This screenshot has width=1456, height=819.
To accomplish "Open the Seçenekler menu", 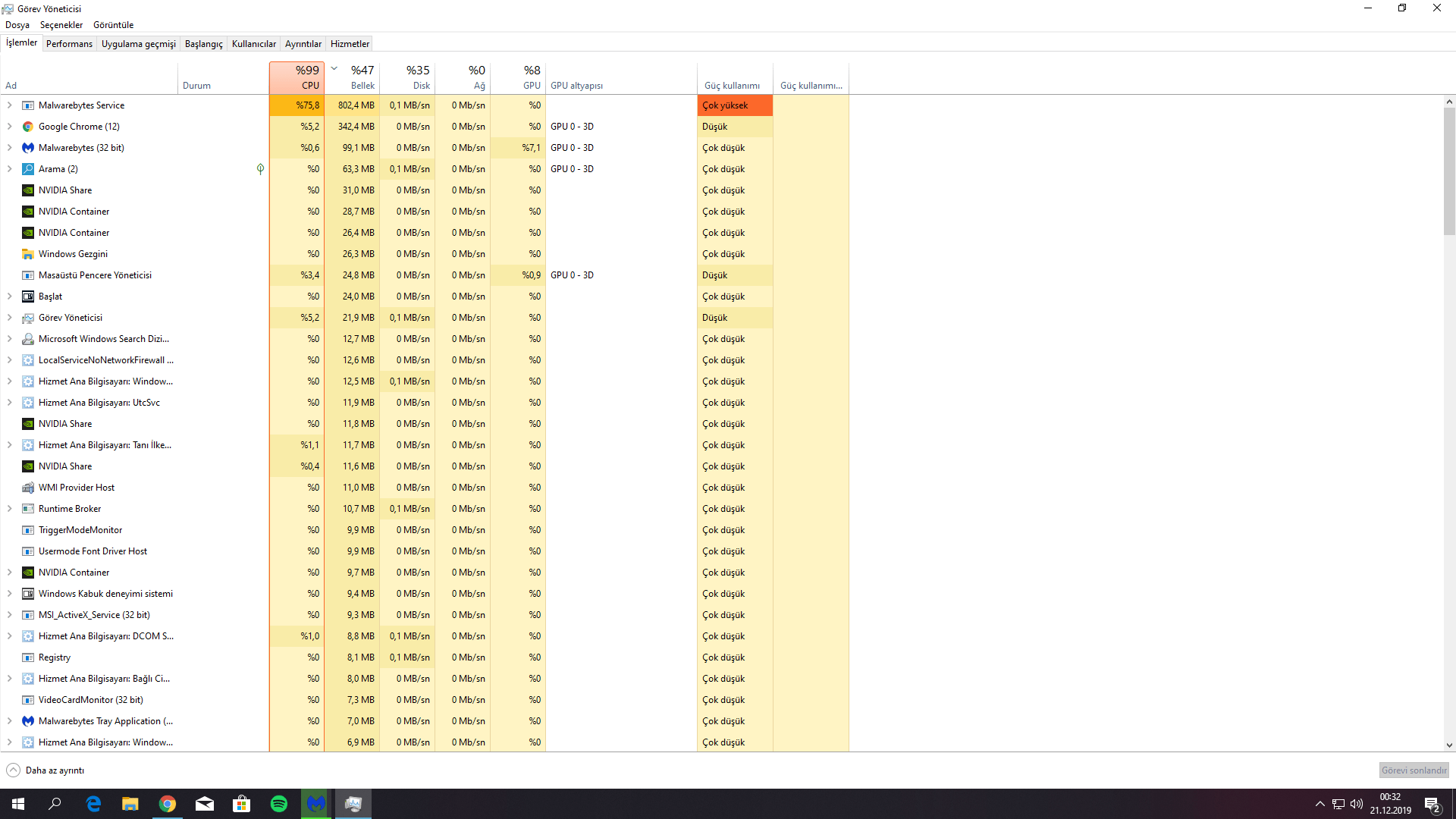I will tap(61, 25).
